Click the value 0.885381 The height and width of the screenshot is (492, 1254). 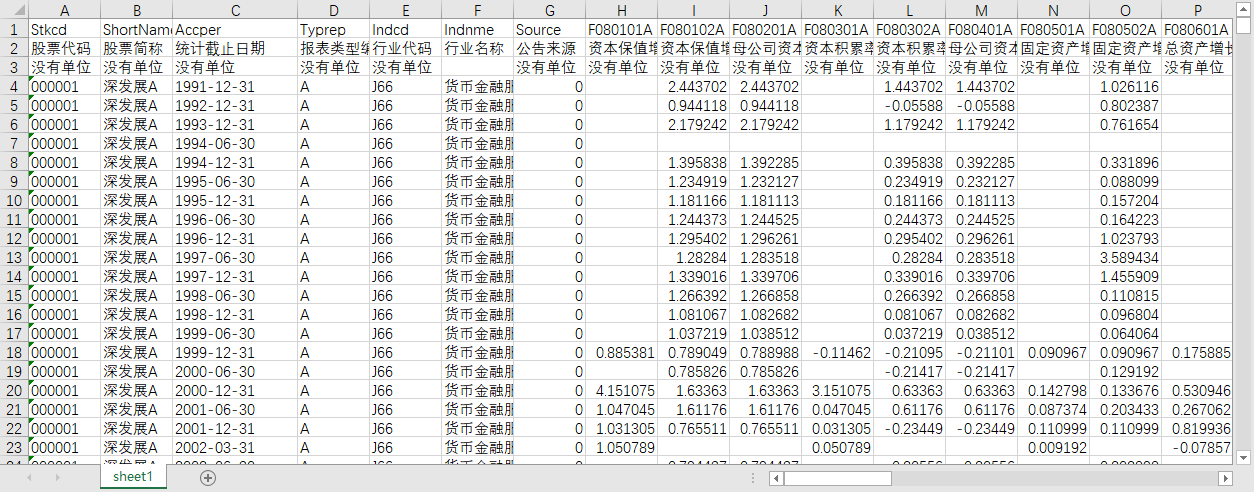pos(622,353)
